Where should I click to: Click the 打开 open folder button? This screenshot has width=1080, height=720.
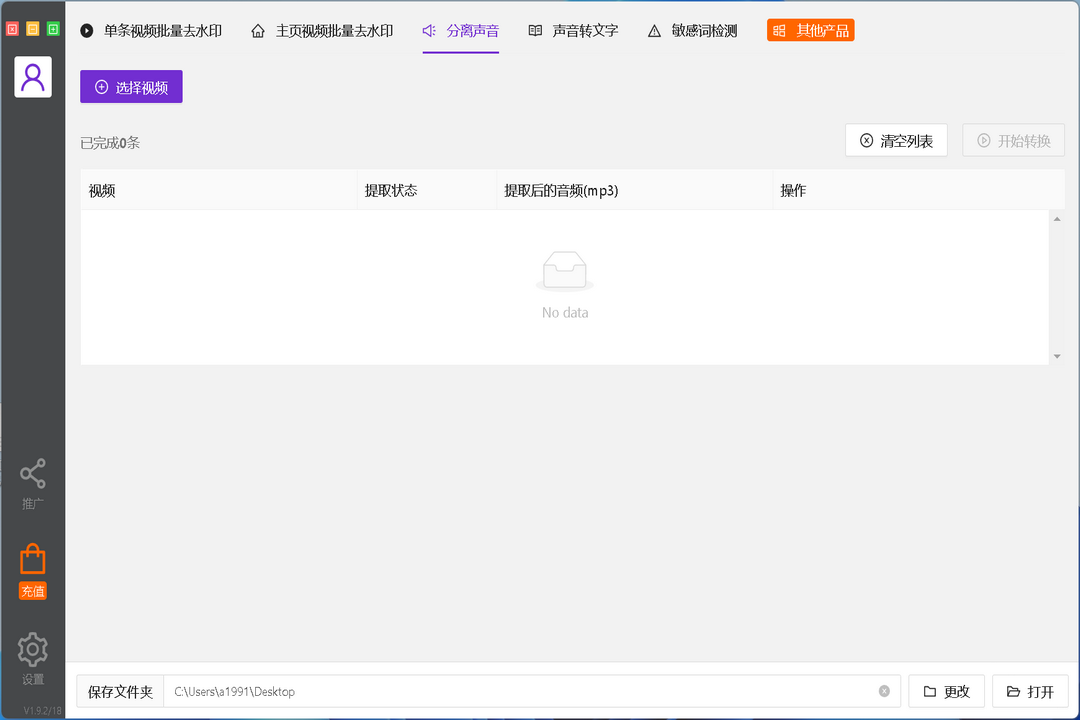point(1030,691)
